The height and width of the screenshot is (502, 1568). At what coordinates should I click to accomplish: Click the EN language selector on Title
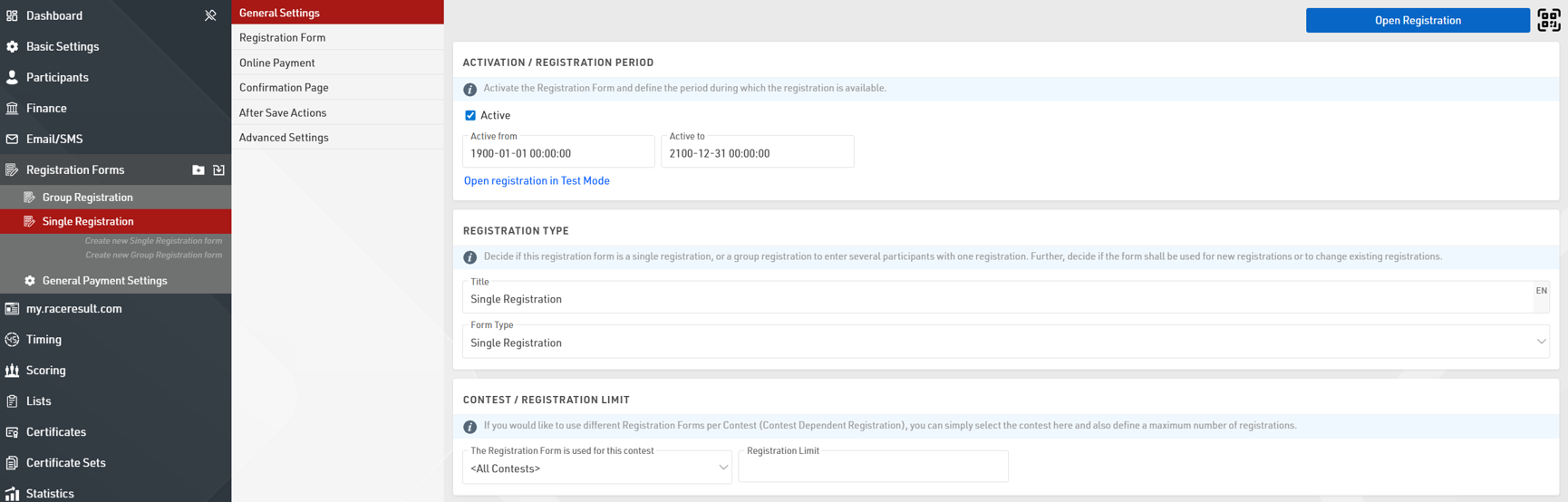pyautogui.click(x=1541, y=291)
